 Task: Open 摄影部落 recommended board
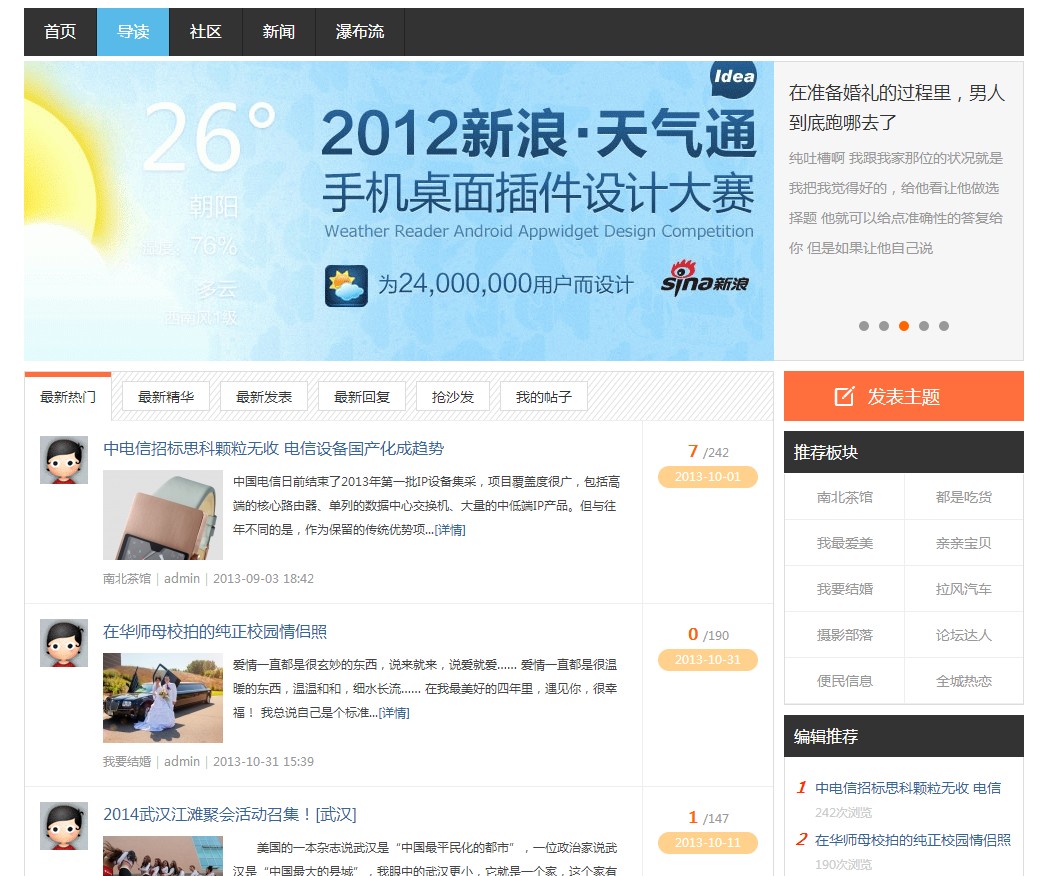pyautogui.click(x=844, y=635)
